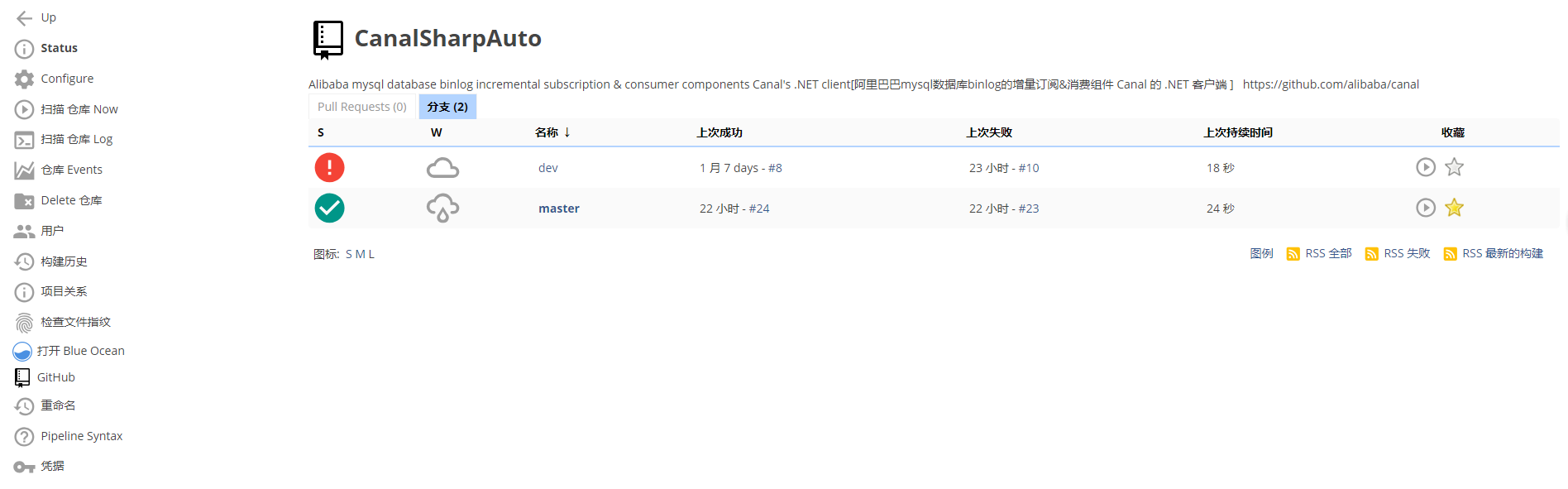
Task: Click the 18 秒 duration cell
Action: pos(1221,168)
